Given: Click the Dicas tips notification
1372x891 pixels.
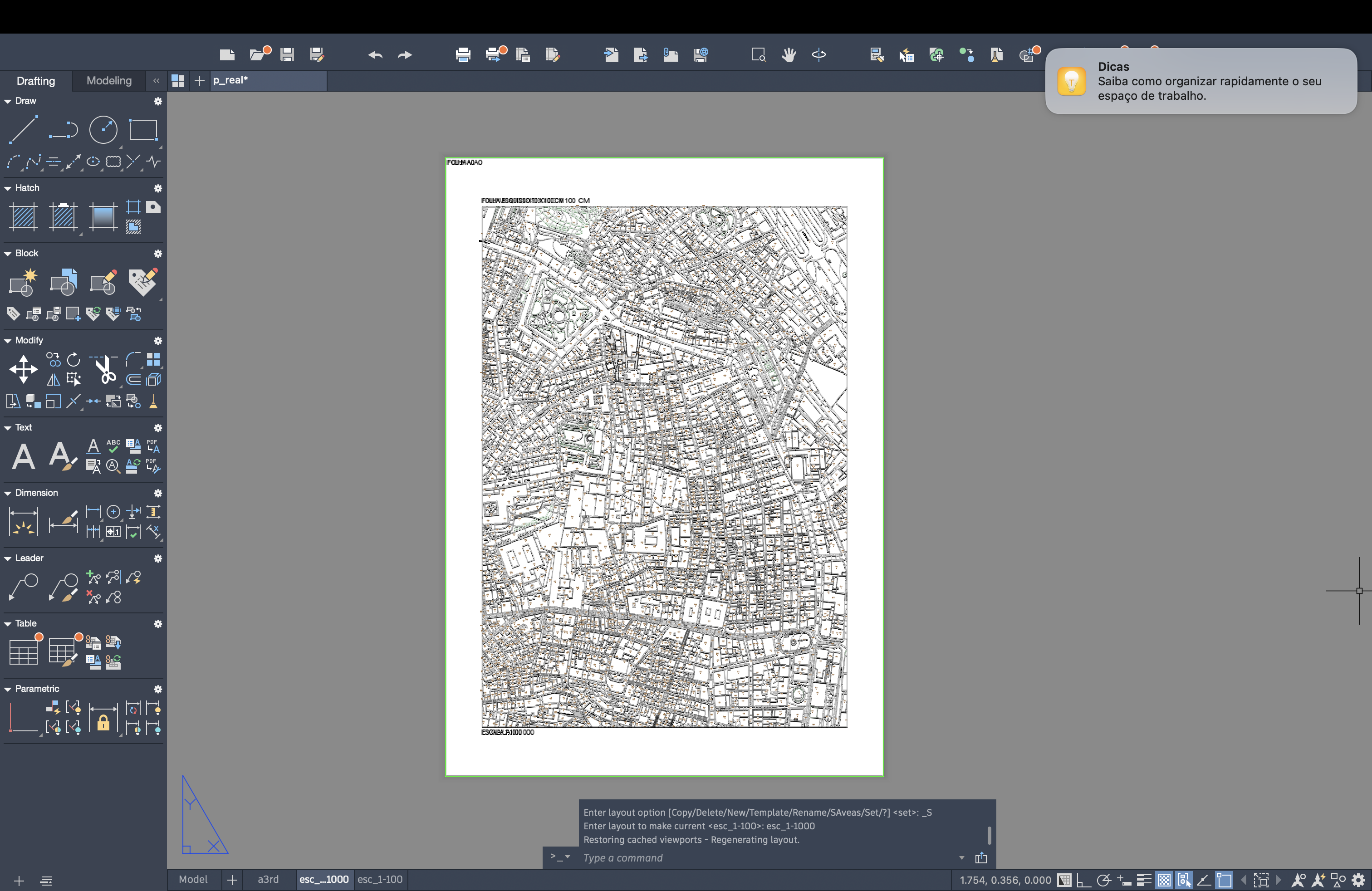Looking at the screenshot, I should coord(1200,81).
